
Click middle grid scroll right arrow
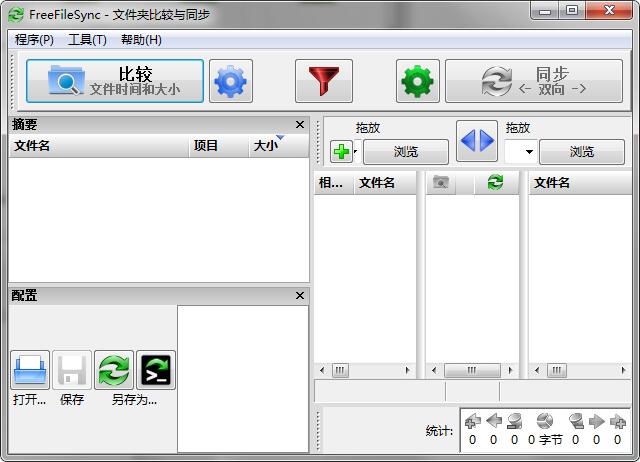tap(510, 370)
